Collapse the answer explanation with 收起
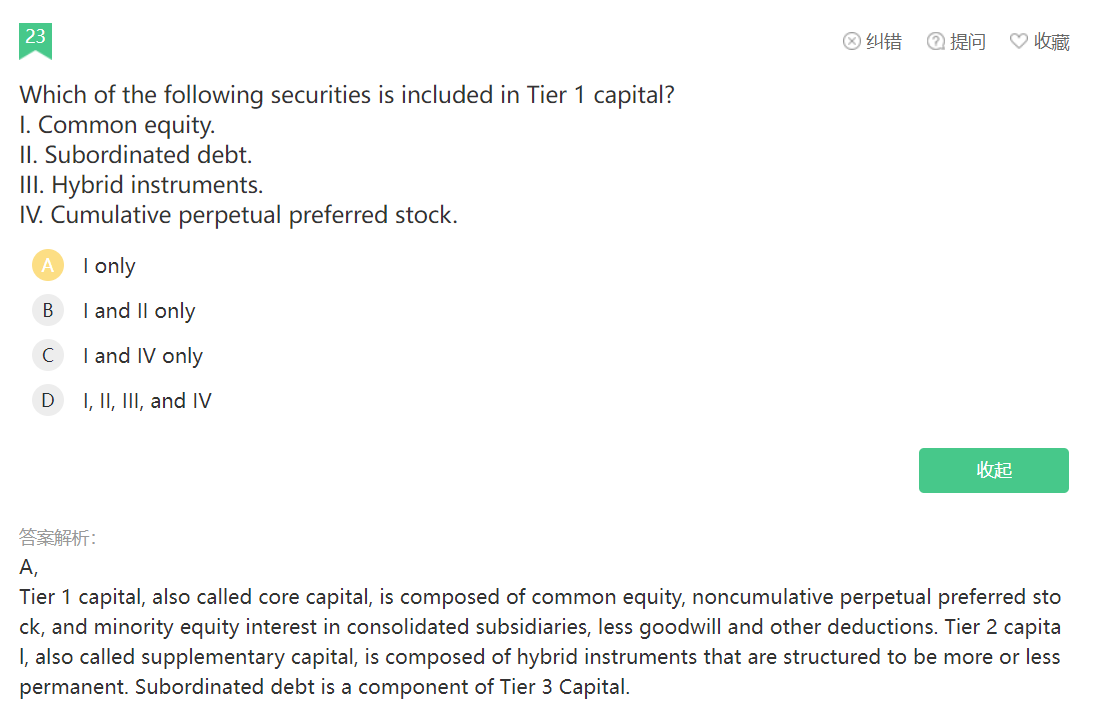The image size is (1093, 711). pyautogui.click(x=993, y=470)
